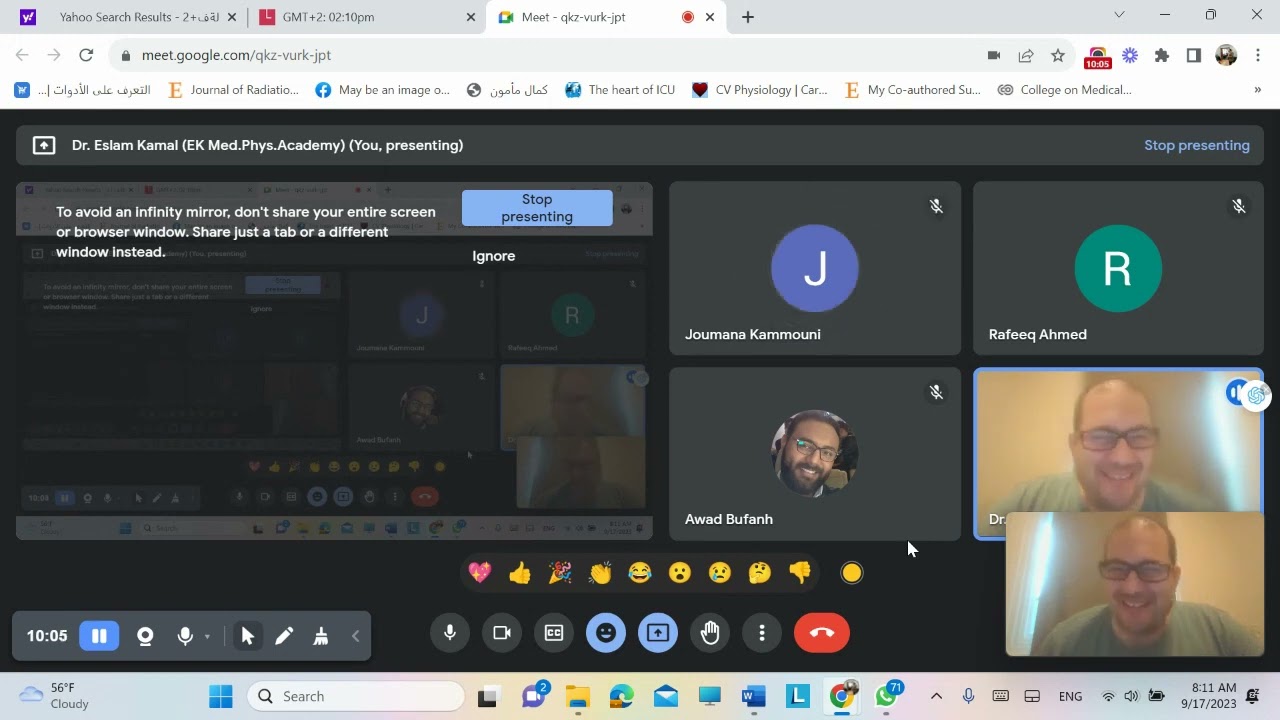Click the Stop presenting button in the shared-screen tile

pos(537,208)
